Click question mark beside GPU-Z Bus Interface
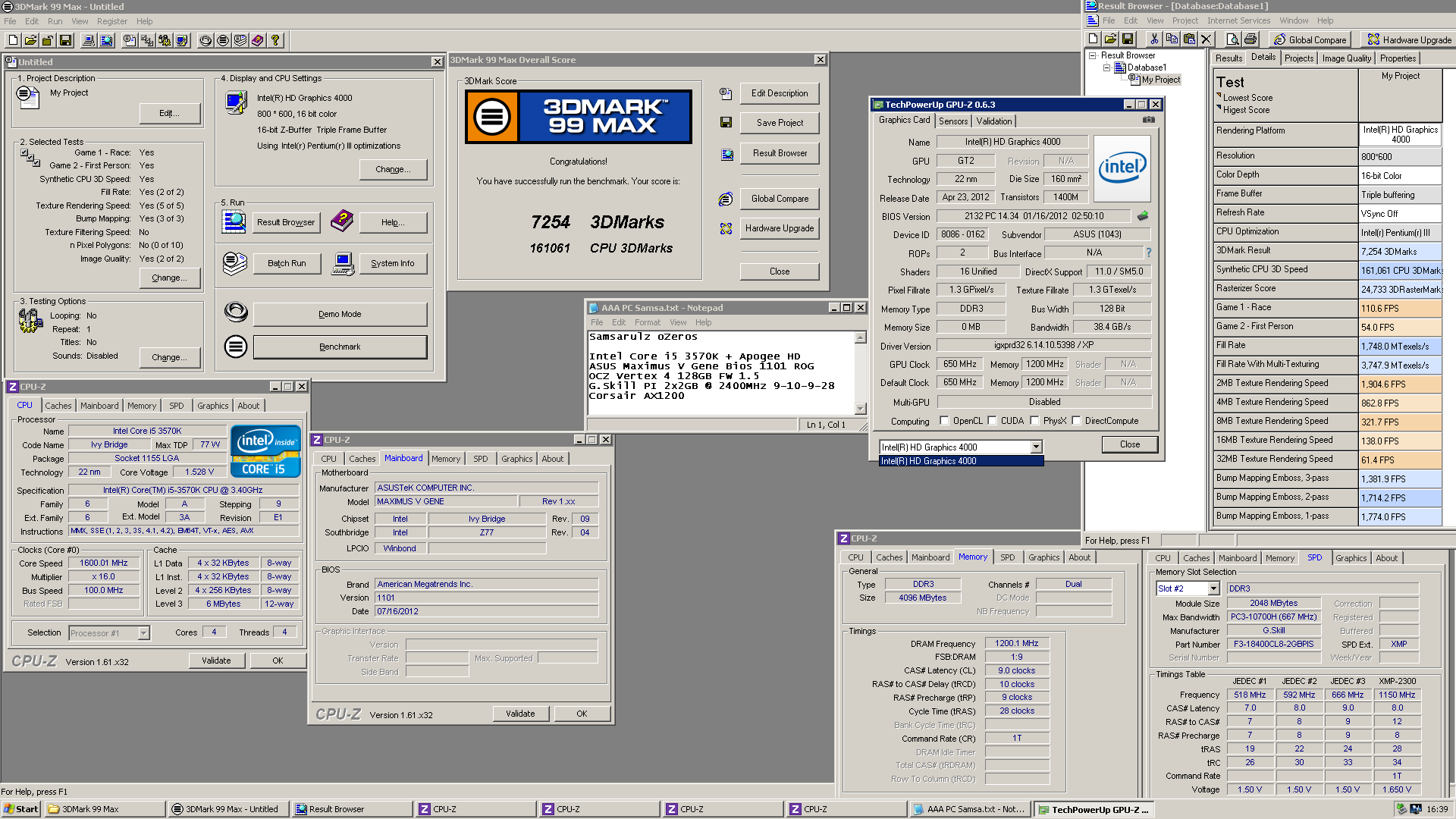The height and width of the screenshot is (819, 1456). [1148, 253]
